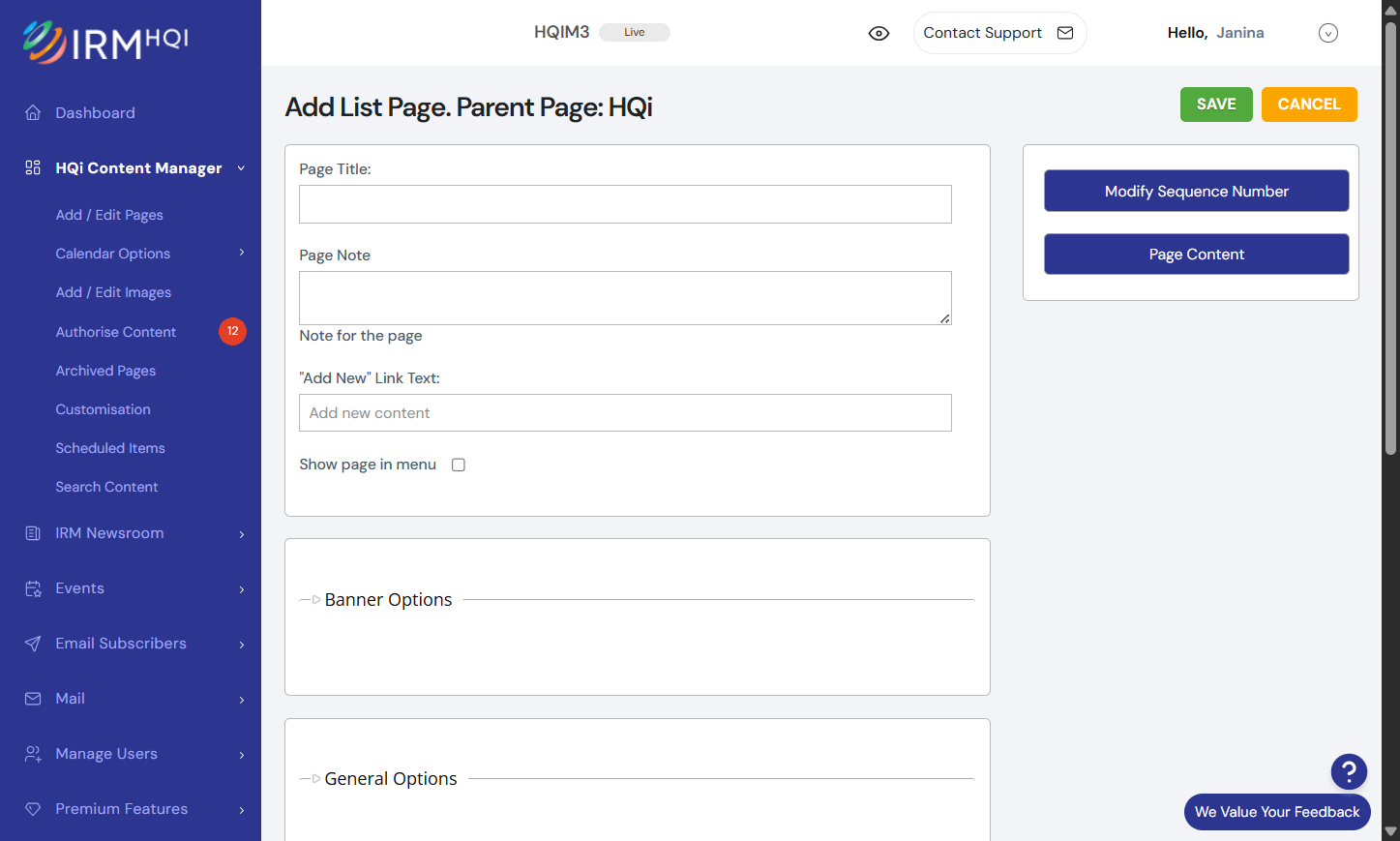Open Scheduled Items menu item

pyautogui.click(x=110, y=448)
